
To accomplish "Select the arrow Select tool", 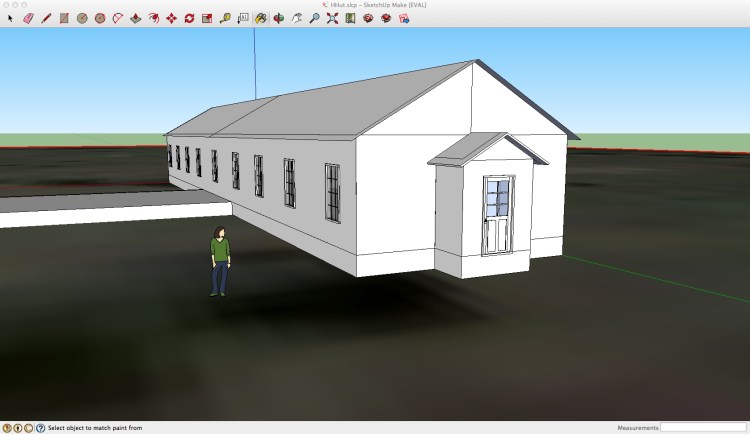I will pyautogui.click(x=10, y=19).
